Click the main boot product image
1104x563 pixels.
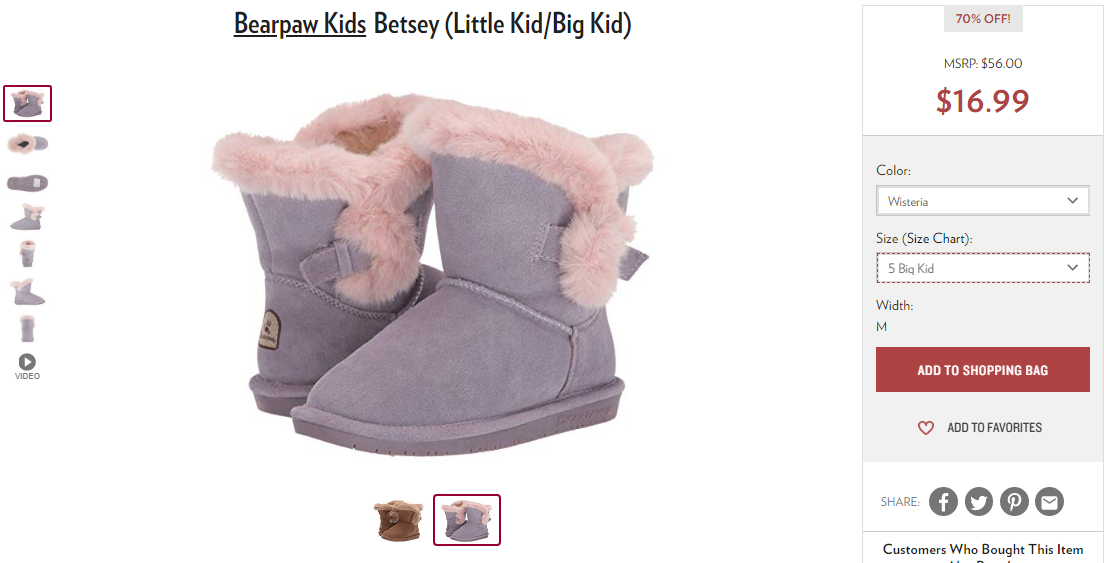[432, 274]
